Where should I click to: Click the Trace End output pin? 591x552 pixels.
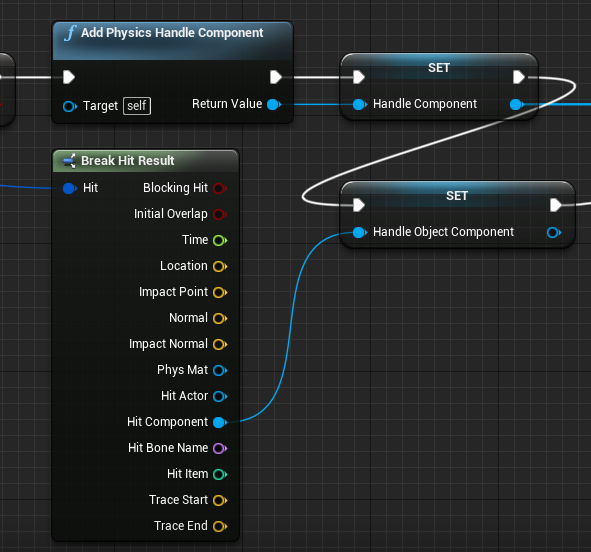[220, 526]
